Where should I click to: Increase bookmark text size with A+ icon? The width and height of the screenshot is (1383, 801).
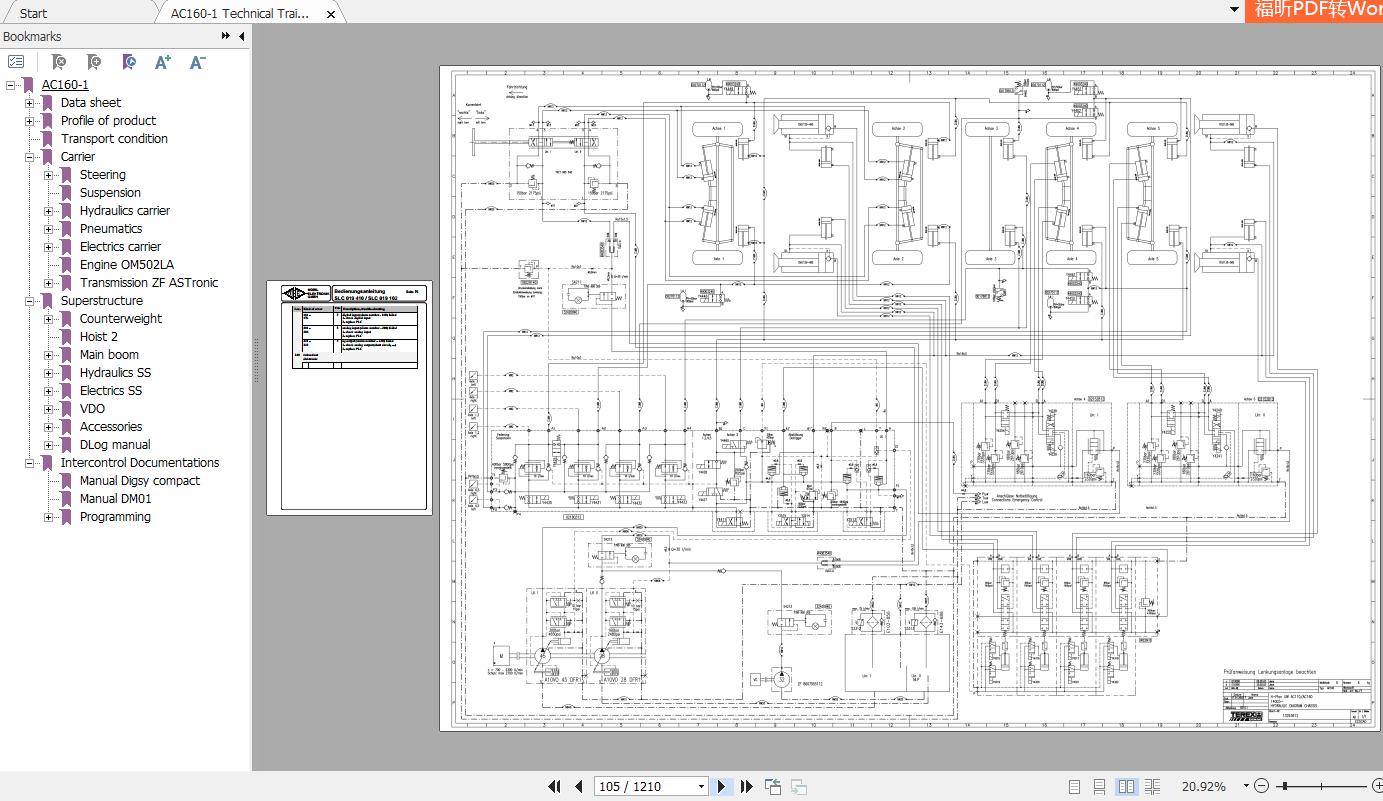(x=162, y=62)
